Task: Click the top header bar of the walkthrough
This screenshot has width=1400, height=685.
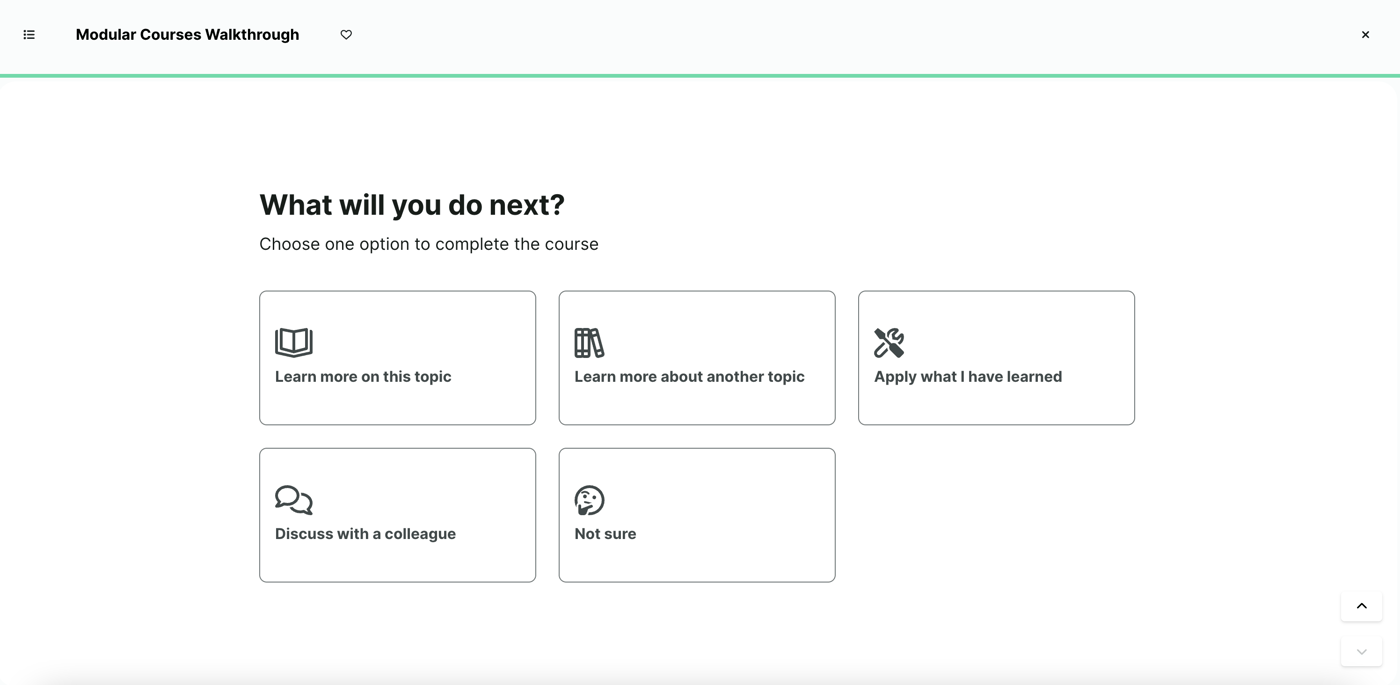Action: pos(700,34)
